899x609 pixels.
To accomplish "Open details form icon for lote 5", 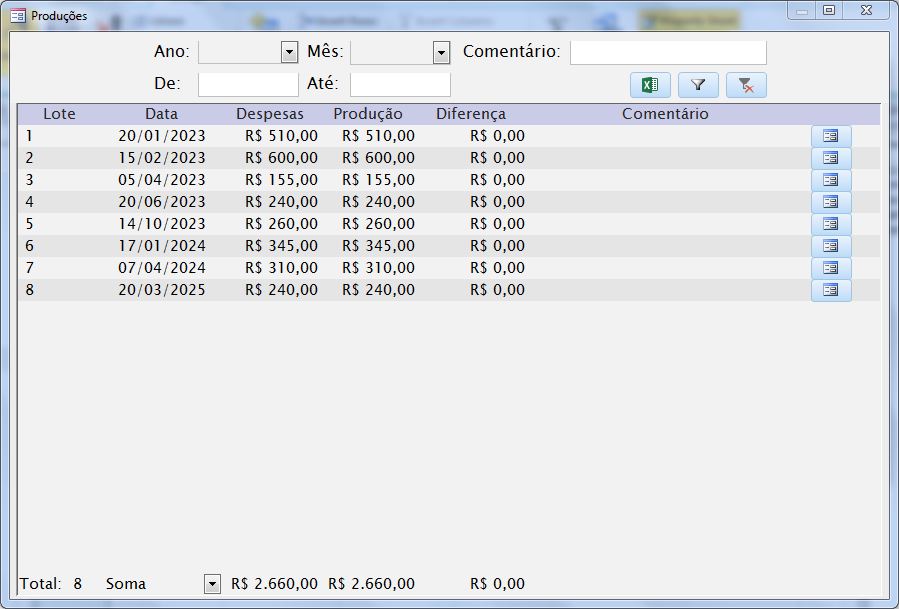I will (830, 224).
